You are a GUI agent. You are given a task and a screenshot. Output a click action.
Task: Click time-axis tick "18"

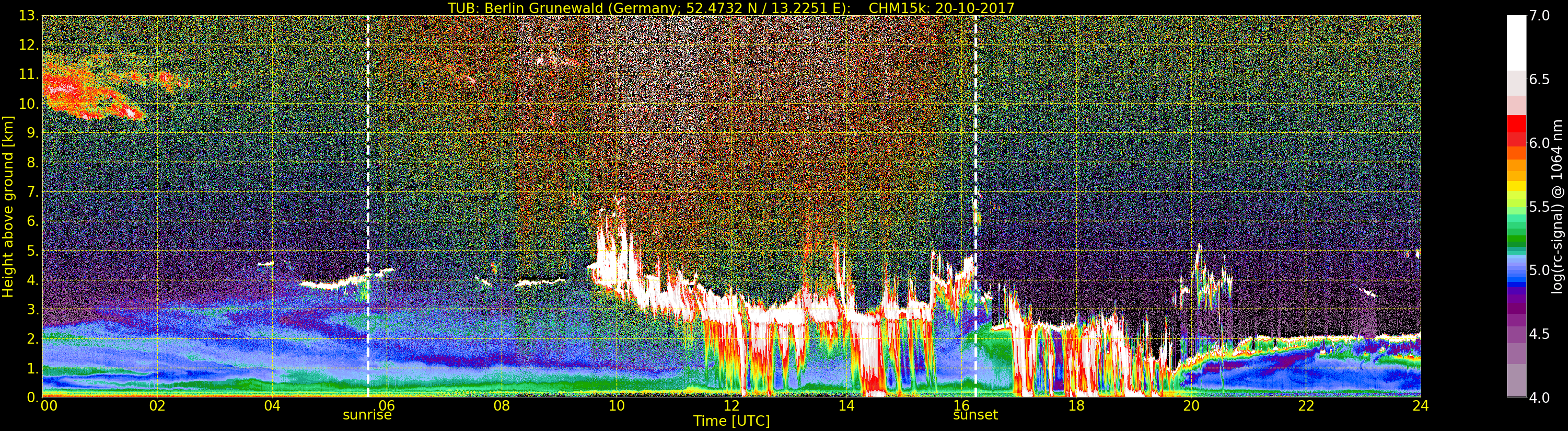[x=1076, y=405]
